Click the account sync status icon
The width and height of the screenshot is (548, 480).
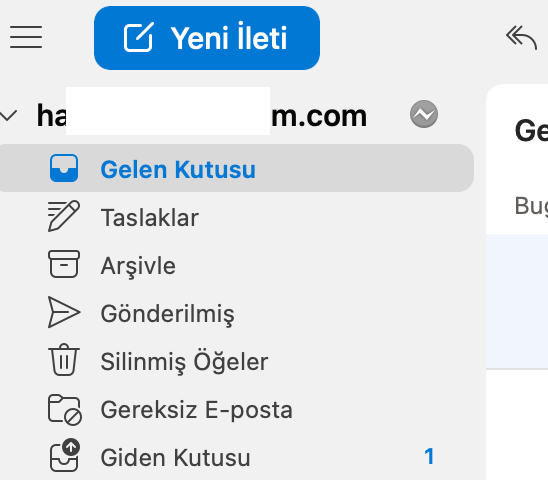click(x=424, y=114)
